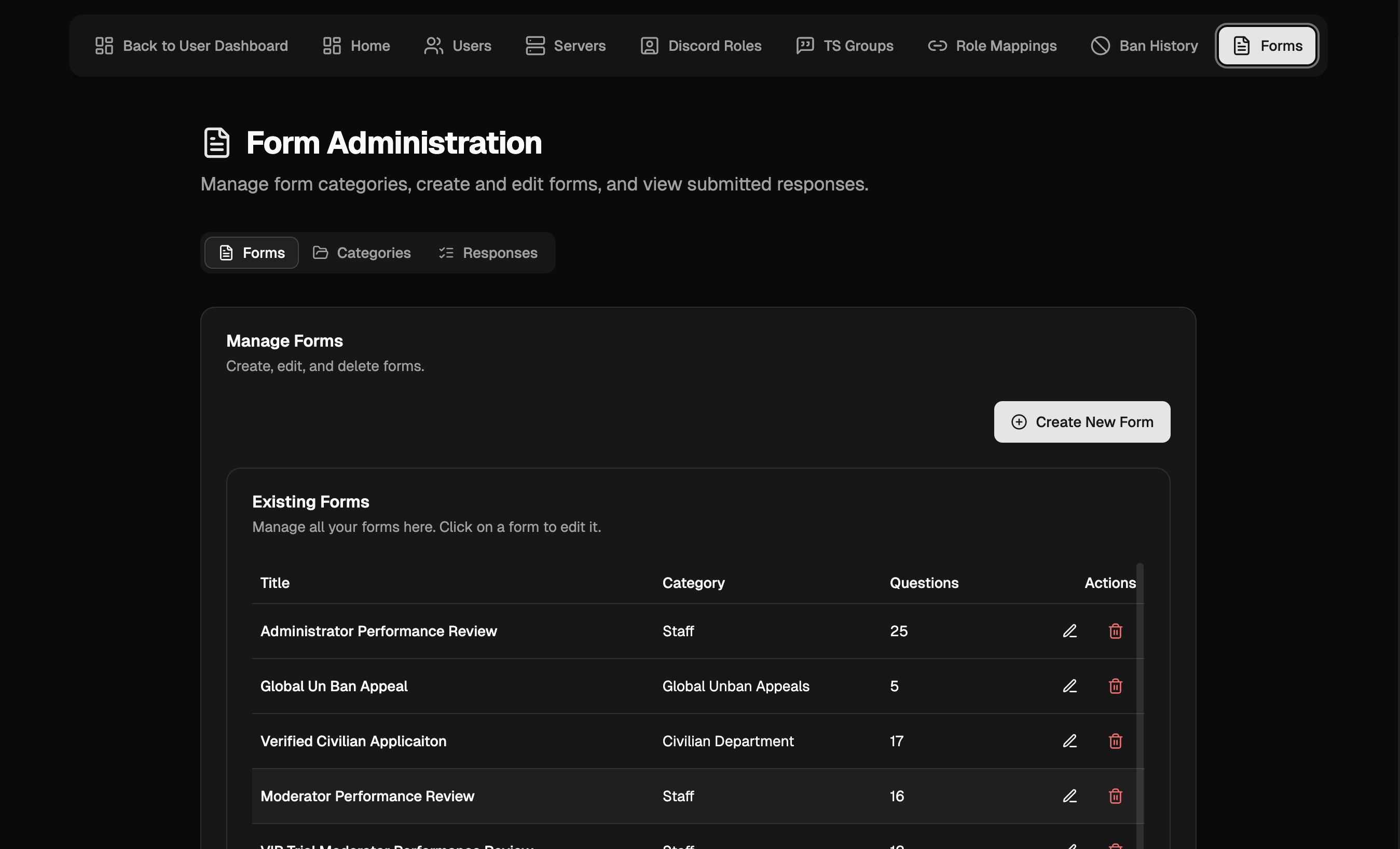Screen dimensions: 1400x849
Task: Go to TS Groups section
Action: tap(844, 46)
